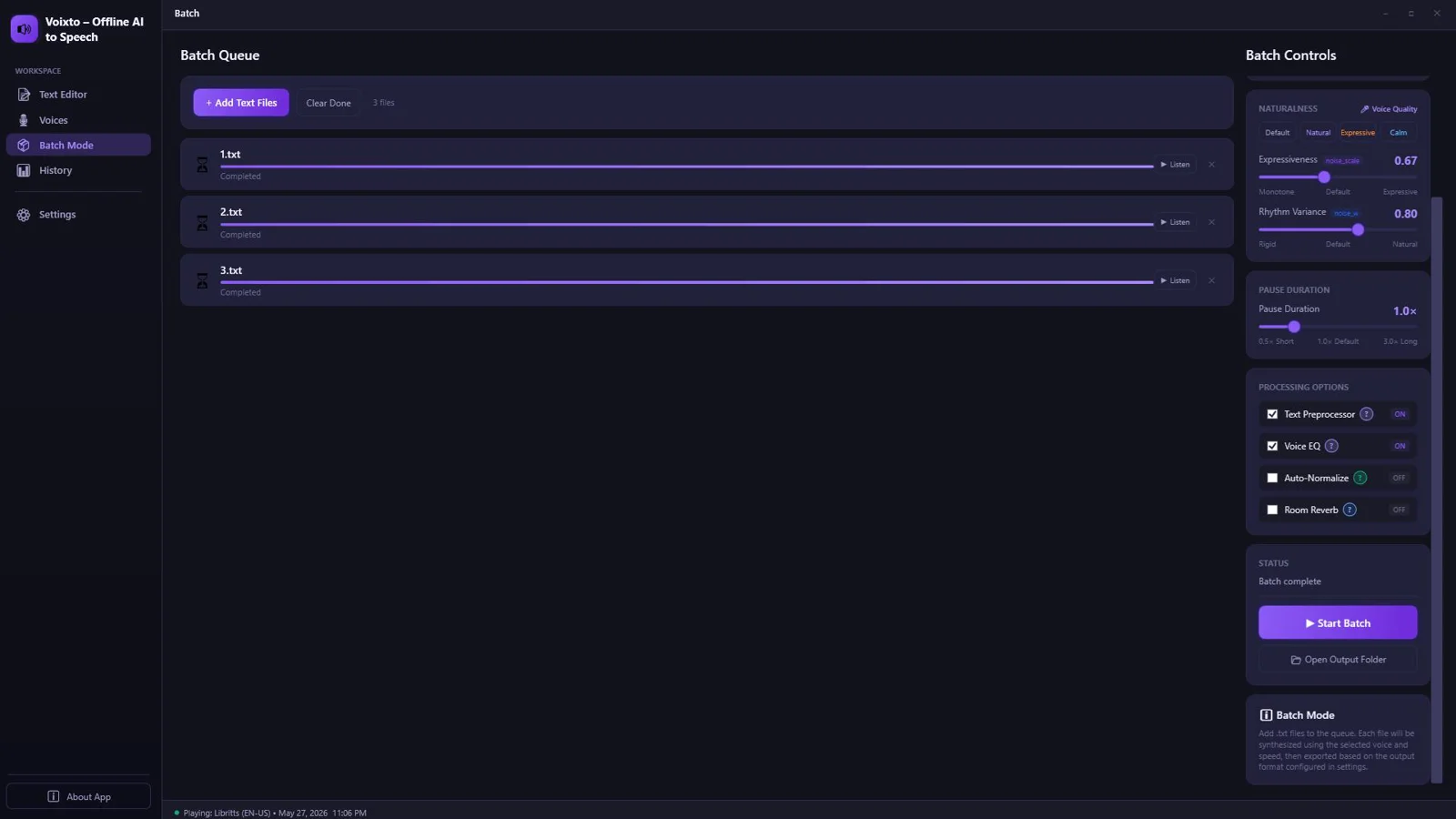Image resolution: width=1456 pixels, height=819 pixels.
Task: Click Text Preprocessor help icon
Action: point(1366,414)
